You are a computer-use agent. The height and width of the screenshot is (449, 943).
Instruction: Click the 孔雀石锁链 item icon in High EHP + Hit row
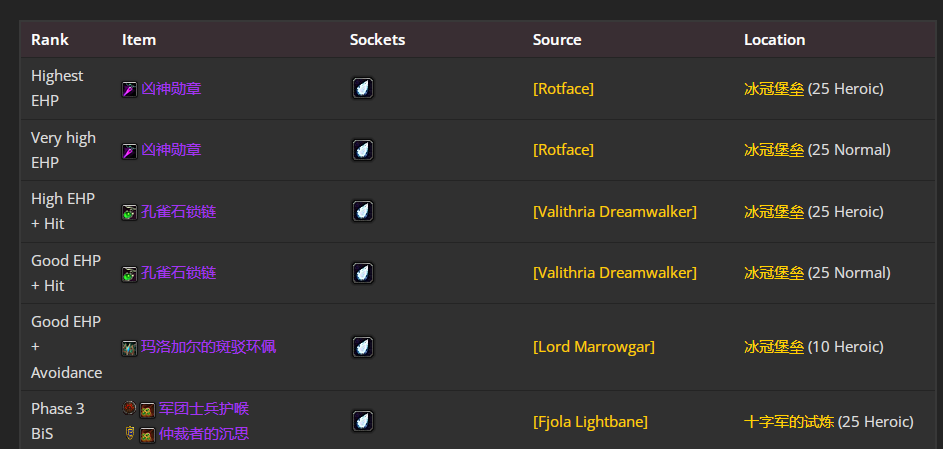point(129,212)
